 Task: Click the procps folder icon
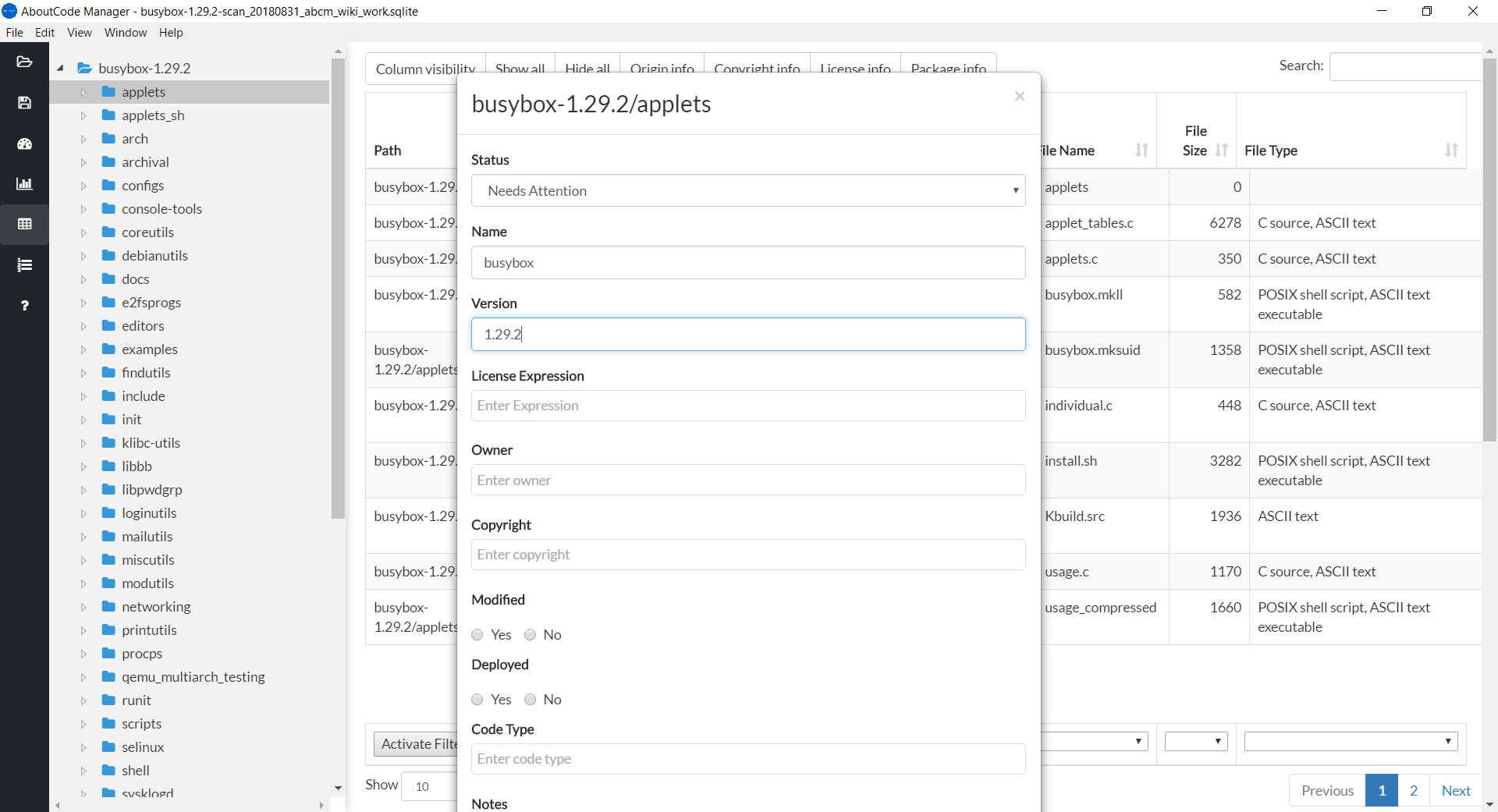coord(108,654)
